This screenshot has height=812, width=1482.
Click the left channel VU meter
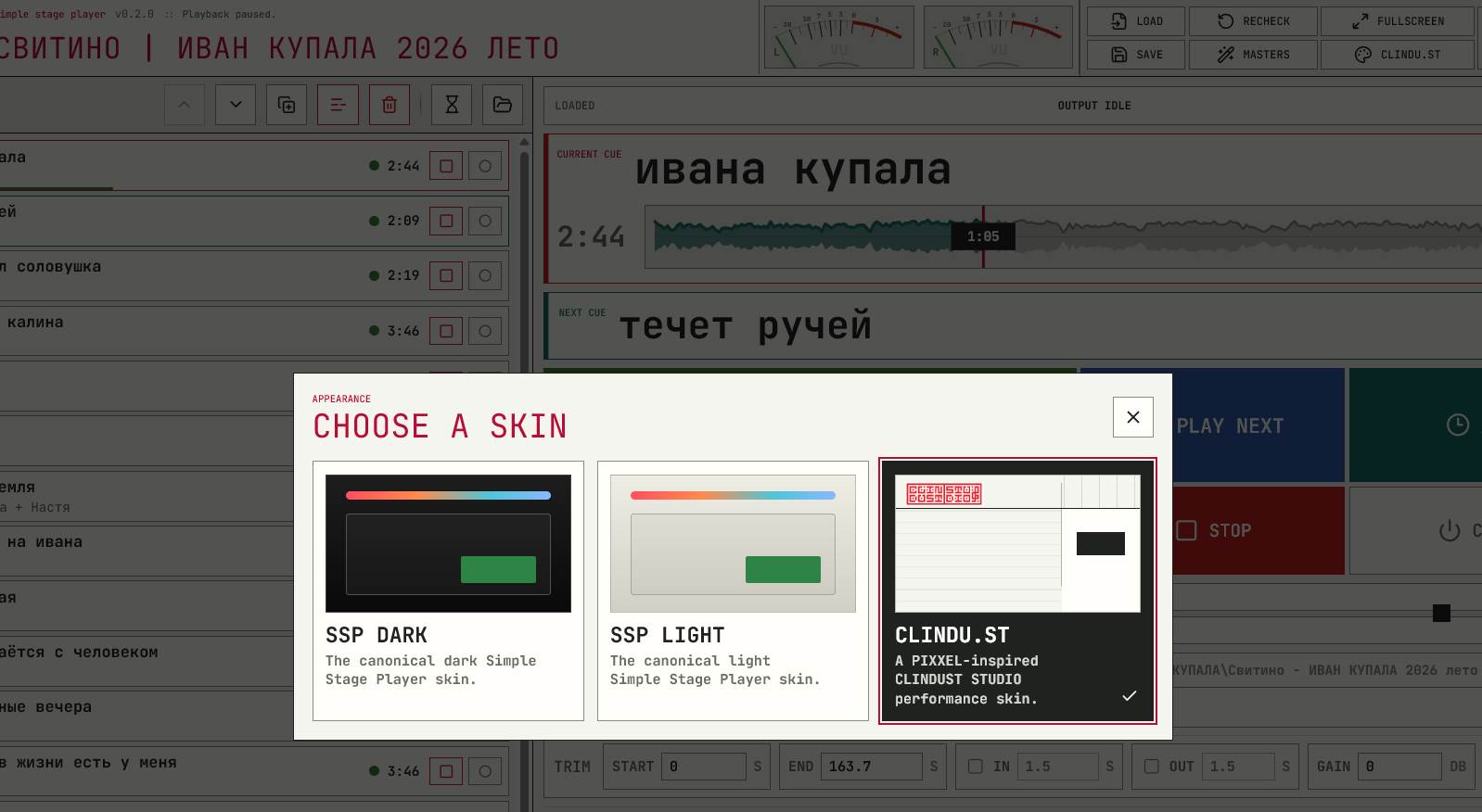(837, 37)
